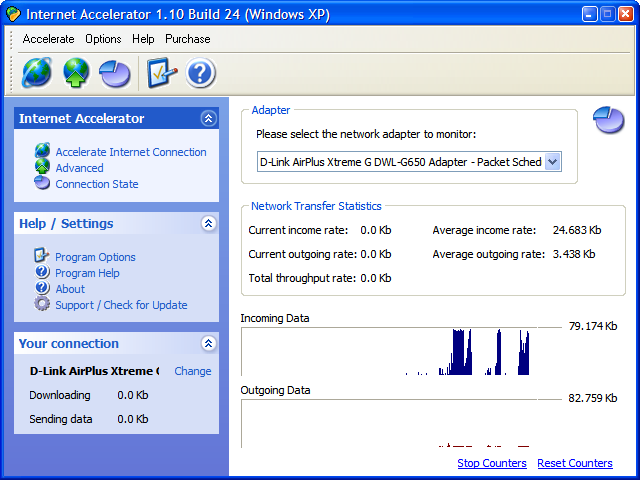This screenshot has height=480, width=640.
Task: Click the blue question mark Help toolbar icon
Action: [200, 73]
